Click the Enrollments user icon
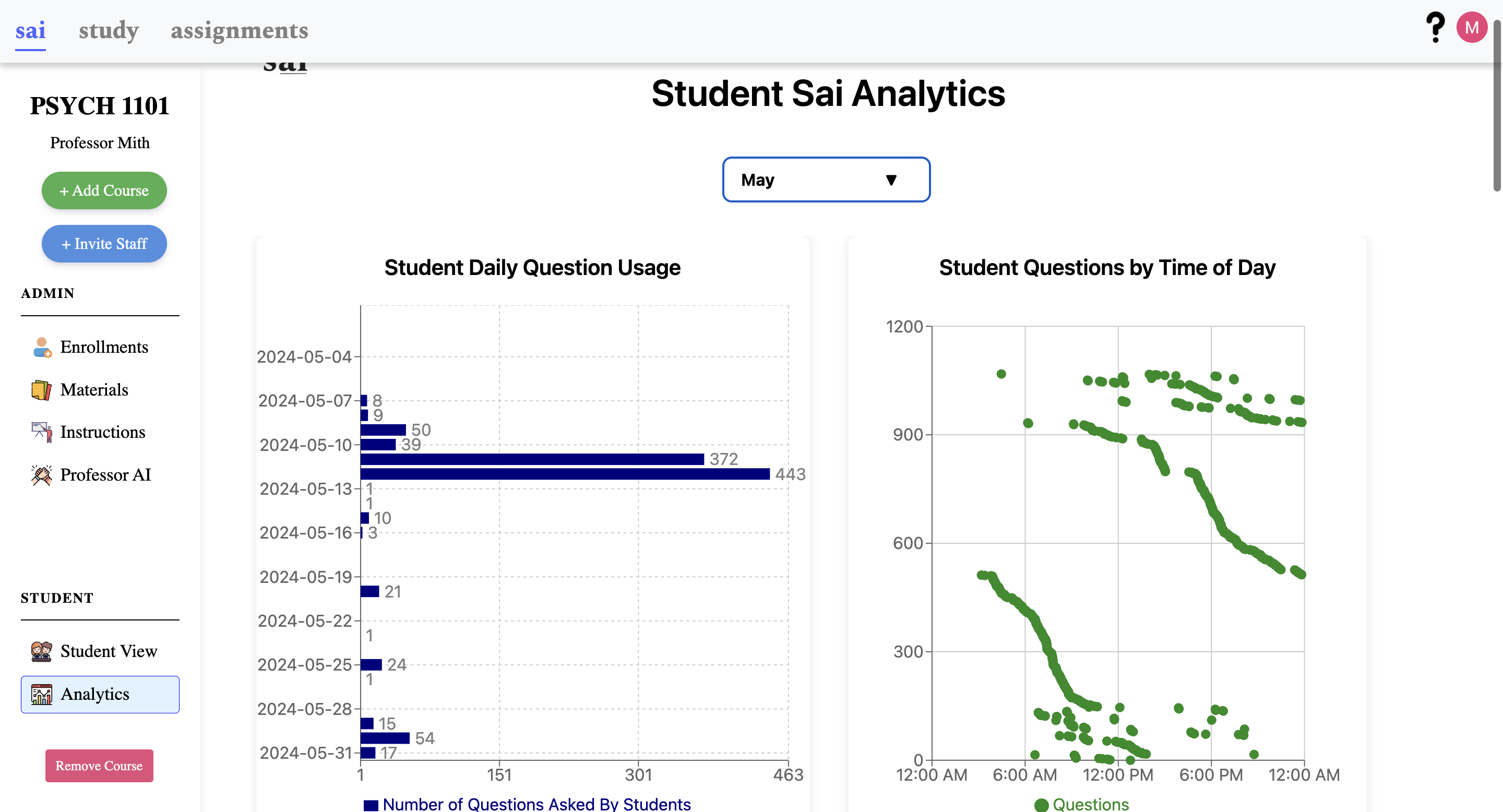The width and height of the screenshot is (1503, 812). tap(41, 347)
